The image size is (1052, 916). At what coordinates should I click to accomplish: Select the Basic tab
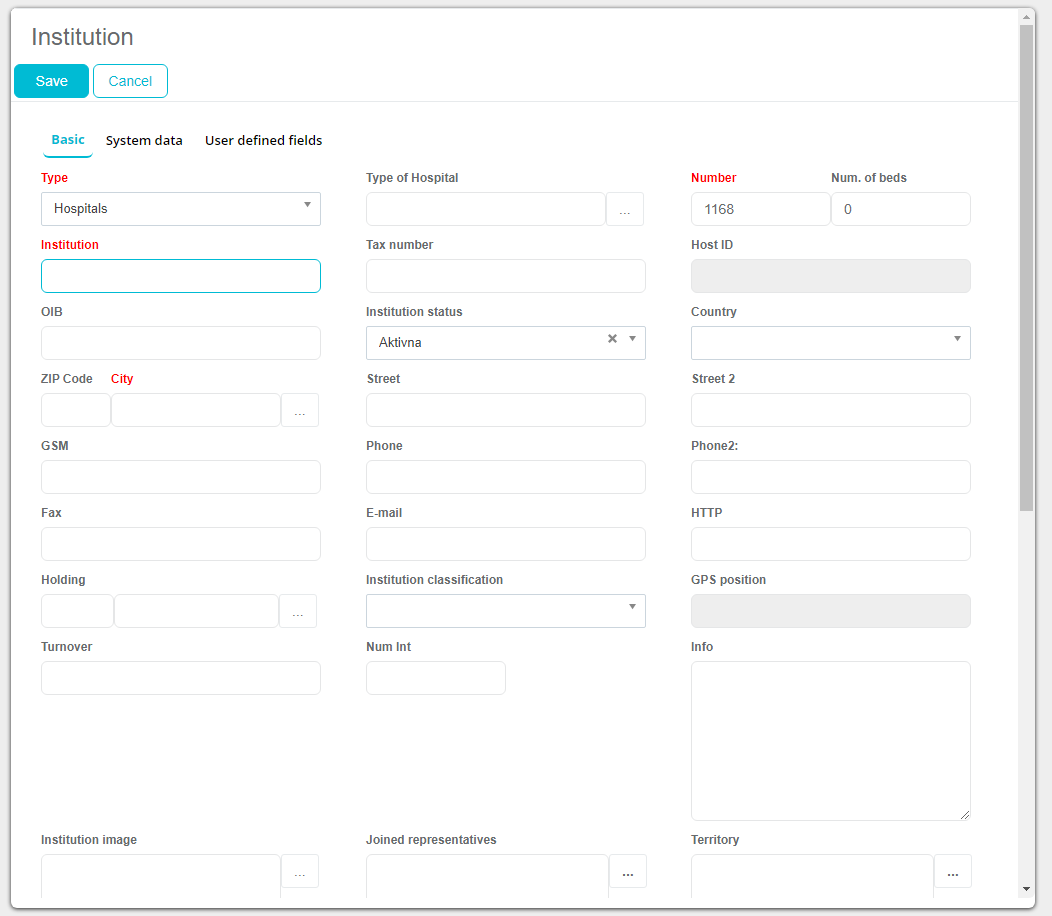(68, 140)
